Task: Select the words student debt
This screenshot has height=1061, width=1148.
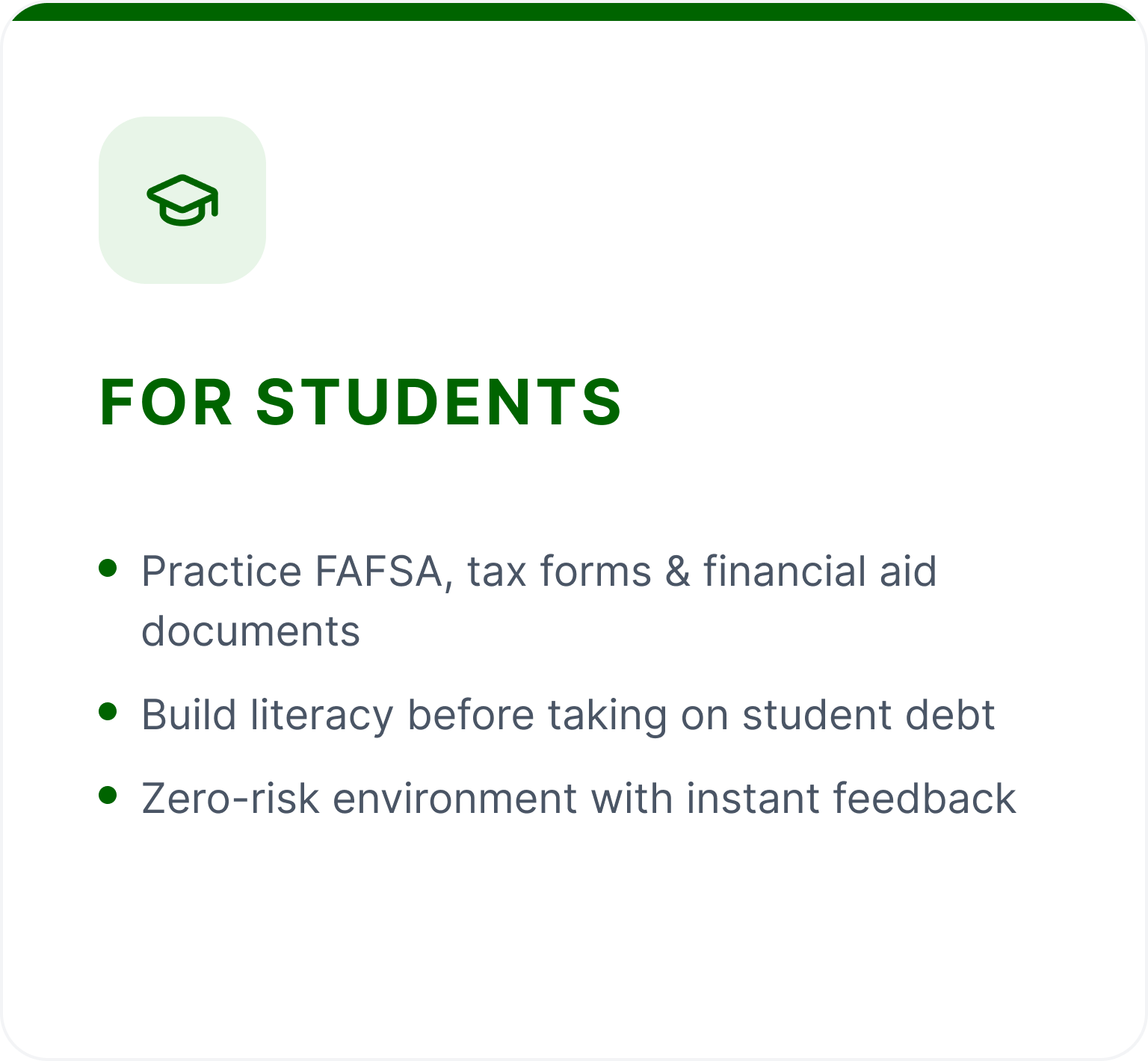Action: point(868,715)
